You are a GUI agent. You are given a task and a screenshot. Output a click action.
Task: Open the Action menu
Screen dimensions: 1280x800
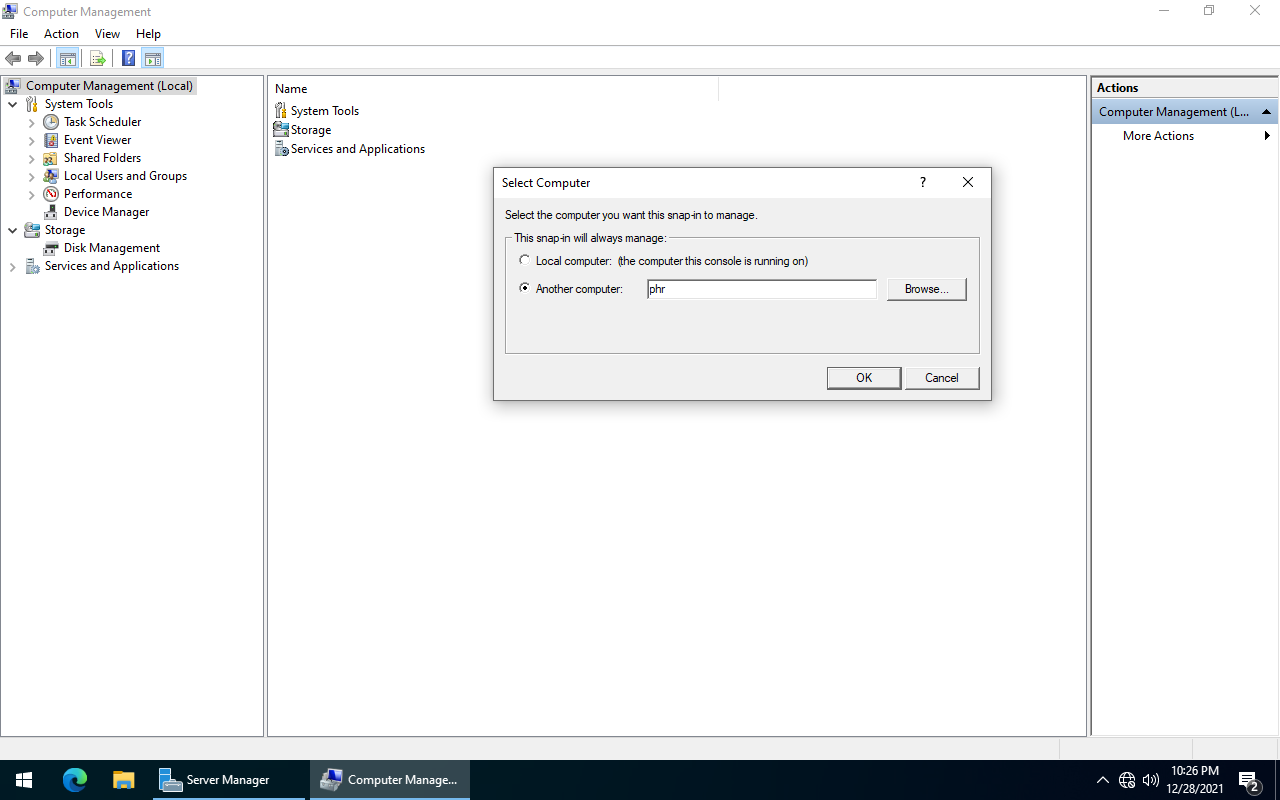[61, 33]
